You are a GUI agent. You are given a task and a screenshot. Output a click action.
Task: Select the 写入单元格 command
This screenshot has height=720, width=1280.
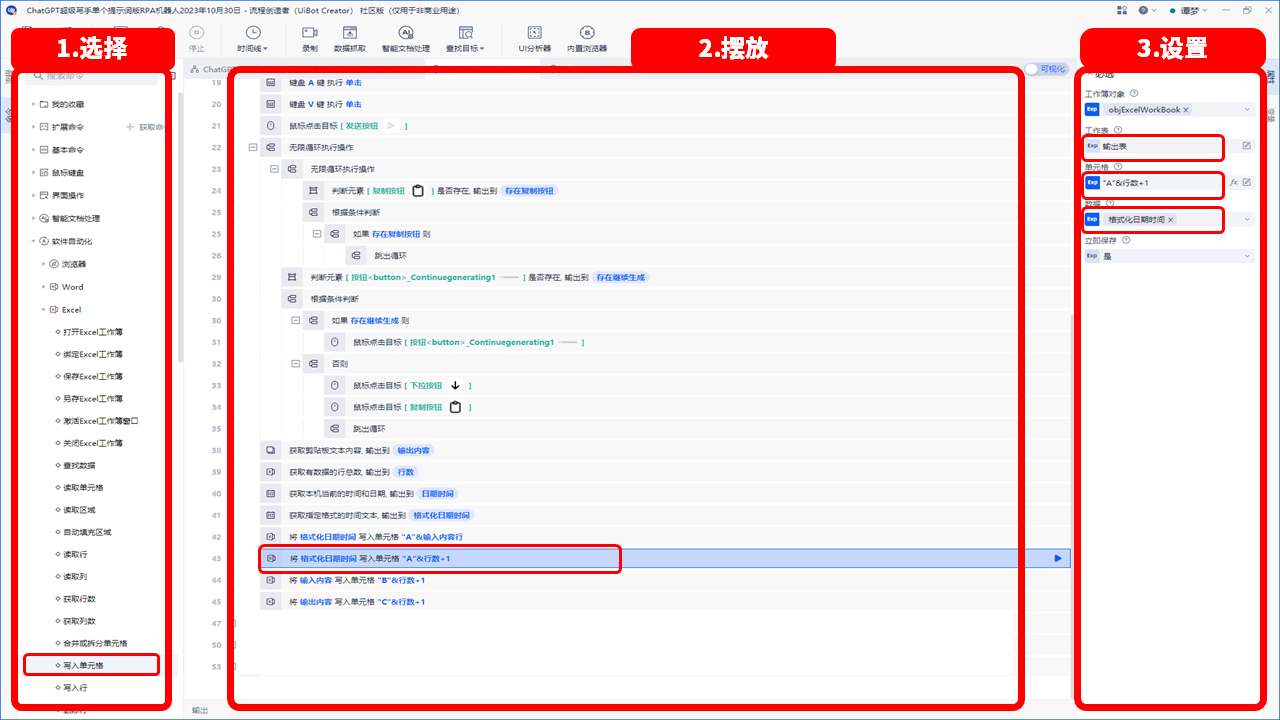tap(83, 665)
